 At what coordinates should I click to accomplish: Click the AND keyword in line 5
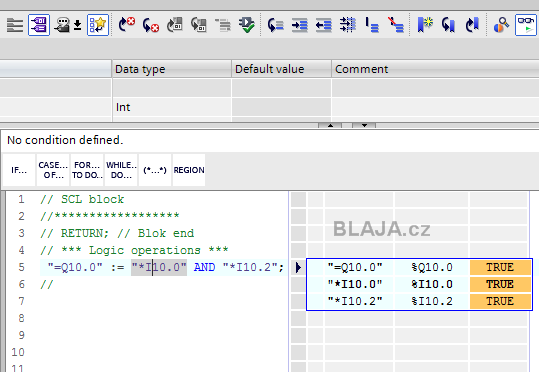(x=205, y=267)
